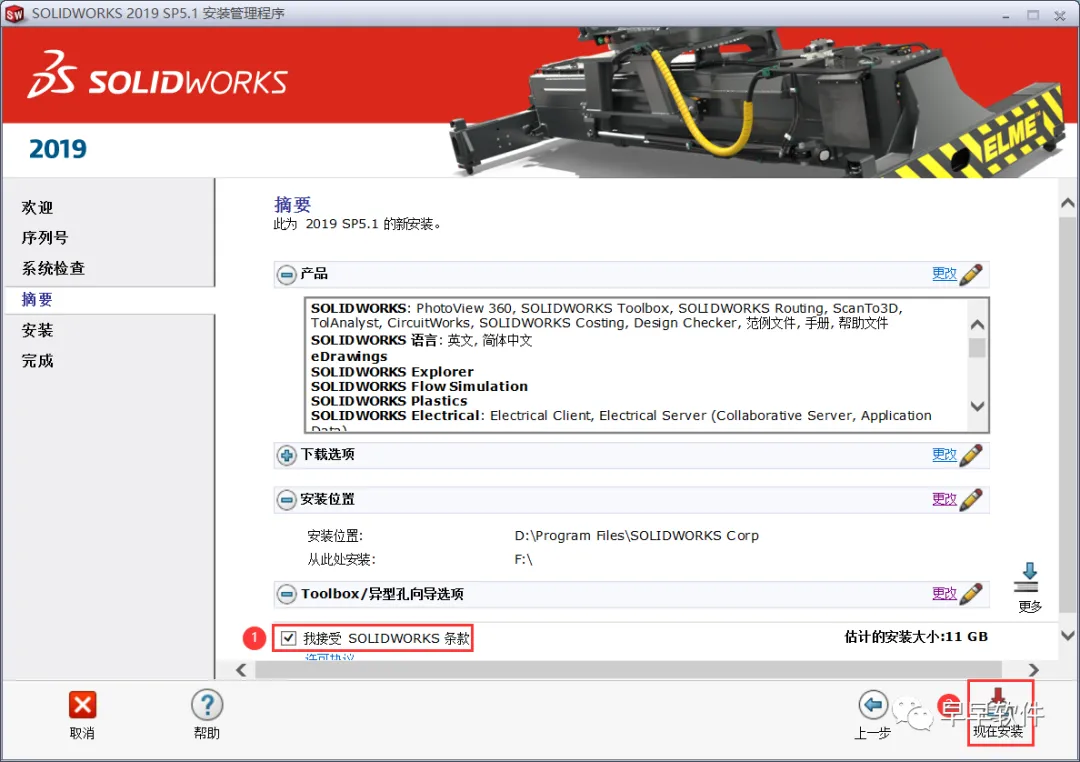Click horizontal scrollbar left arrow
Viewport: 1080px width, 762px height.
click(x=241, y=670)
